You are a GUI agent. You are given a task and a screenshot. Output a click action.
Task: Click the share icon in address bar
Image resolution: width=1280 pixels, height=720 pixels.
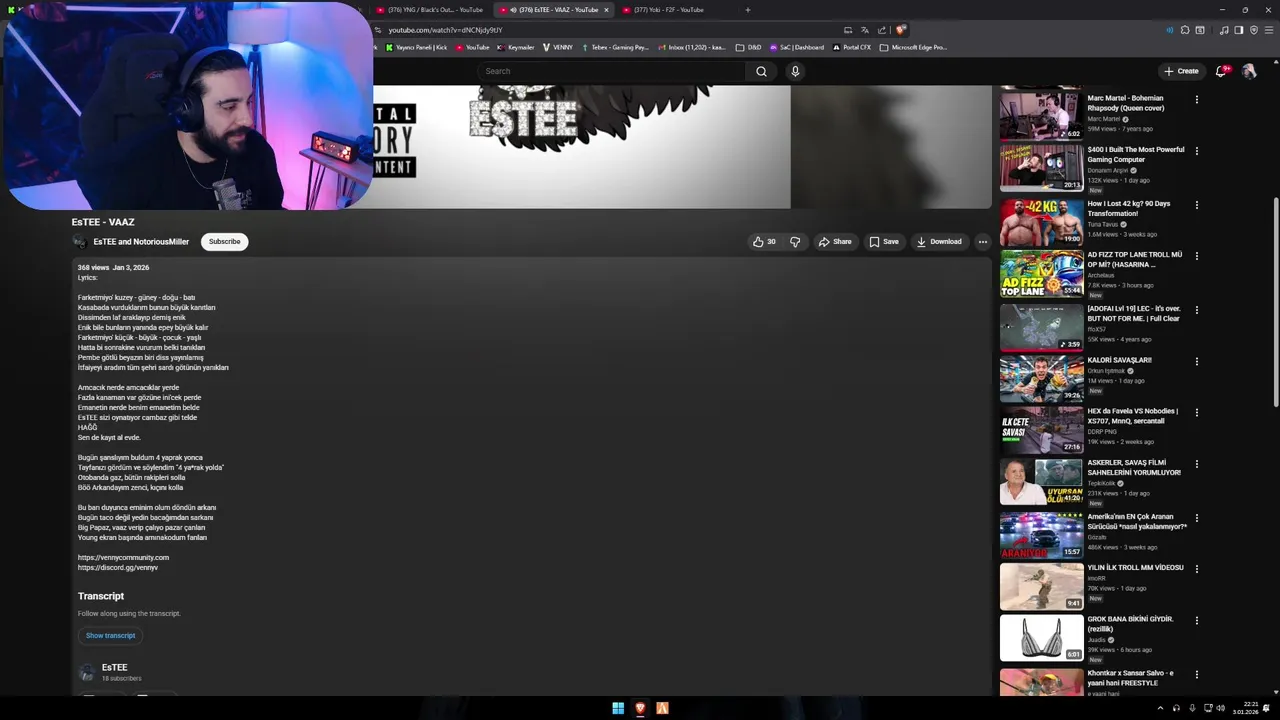coord(882,30)
